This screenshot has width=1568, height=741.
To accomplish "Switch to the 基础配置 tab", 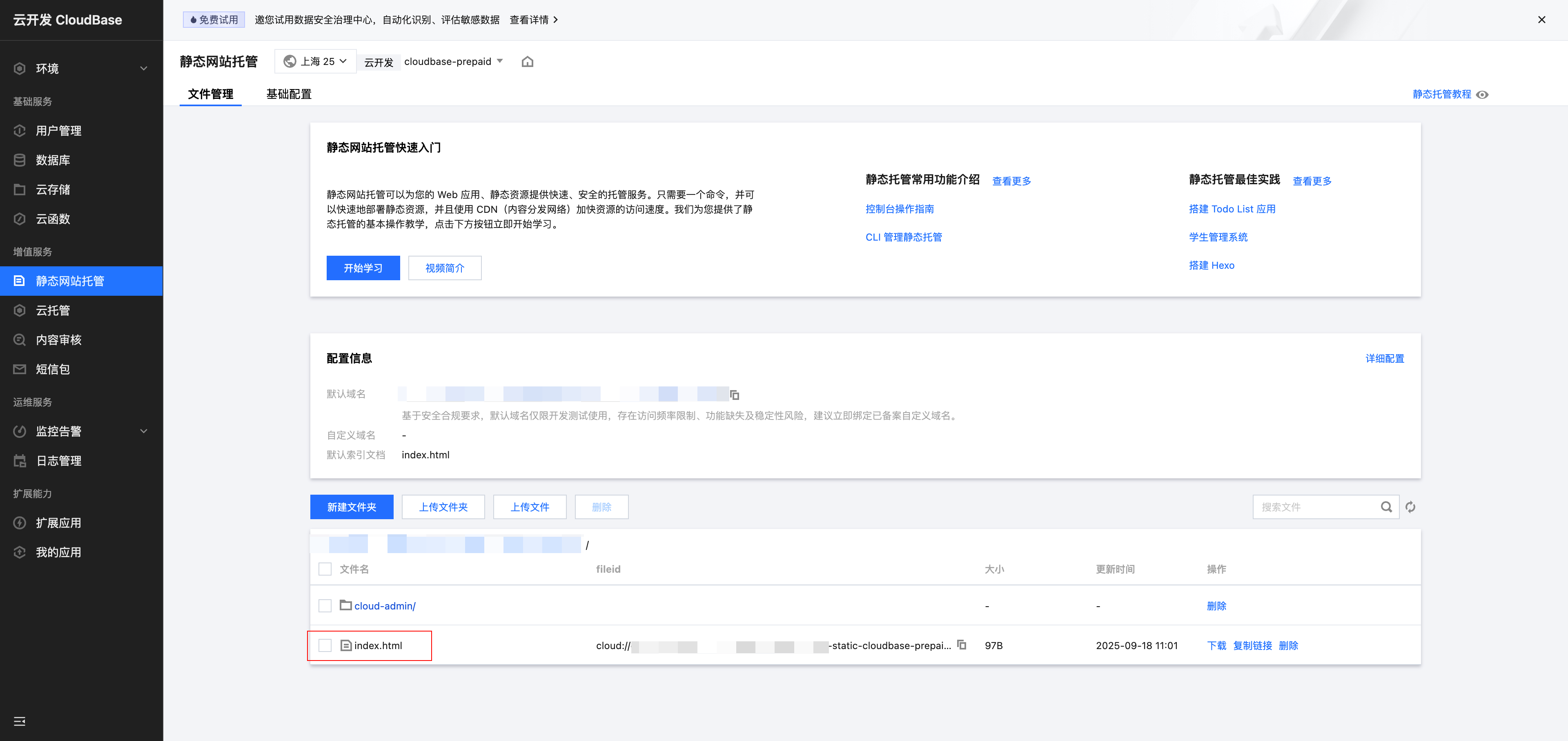I will [289, 94].
